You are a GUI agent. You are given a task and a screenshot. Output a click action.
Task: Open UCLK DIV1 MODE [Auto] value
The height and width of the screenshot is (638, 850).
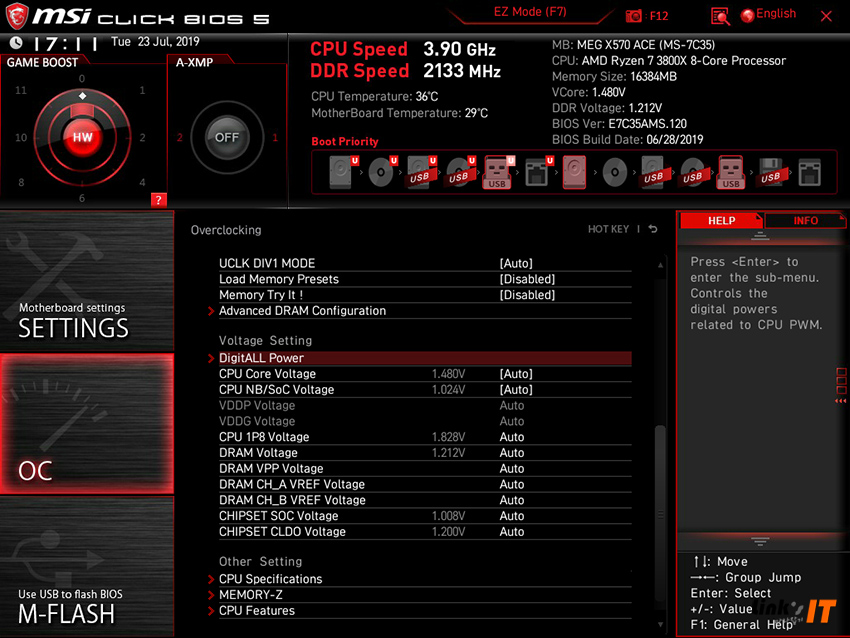click(516, 263)
